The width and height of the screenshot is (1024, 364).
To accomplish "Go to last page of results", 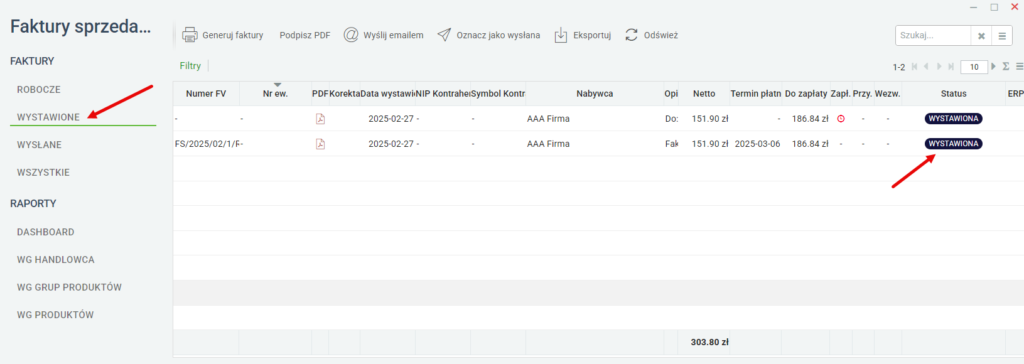I will point(951,67).
